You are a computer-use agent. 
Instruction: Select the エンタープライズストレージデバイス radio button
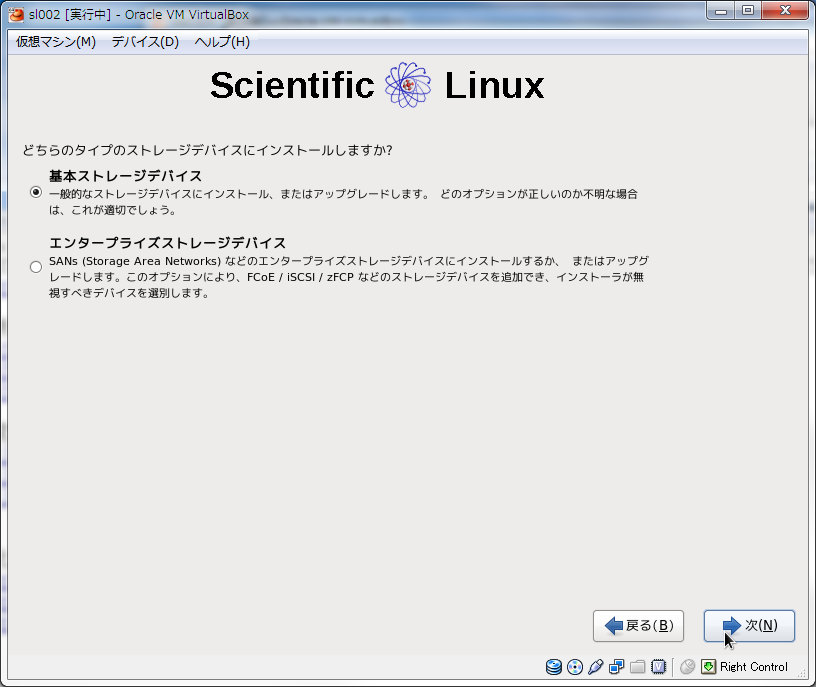(x=36, y=267)
